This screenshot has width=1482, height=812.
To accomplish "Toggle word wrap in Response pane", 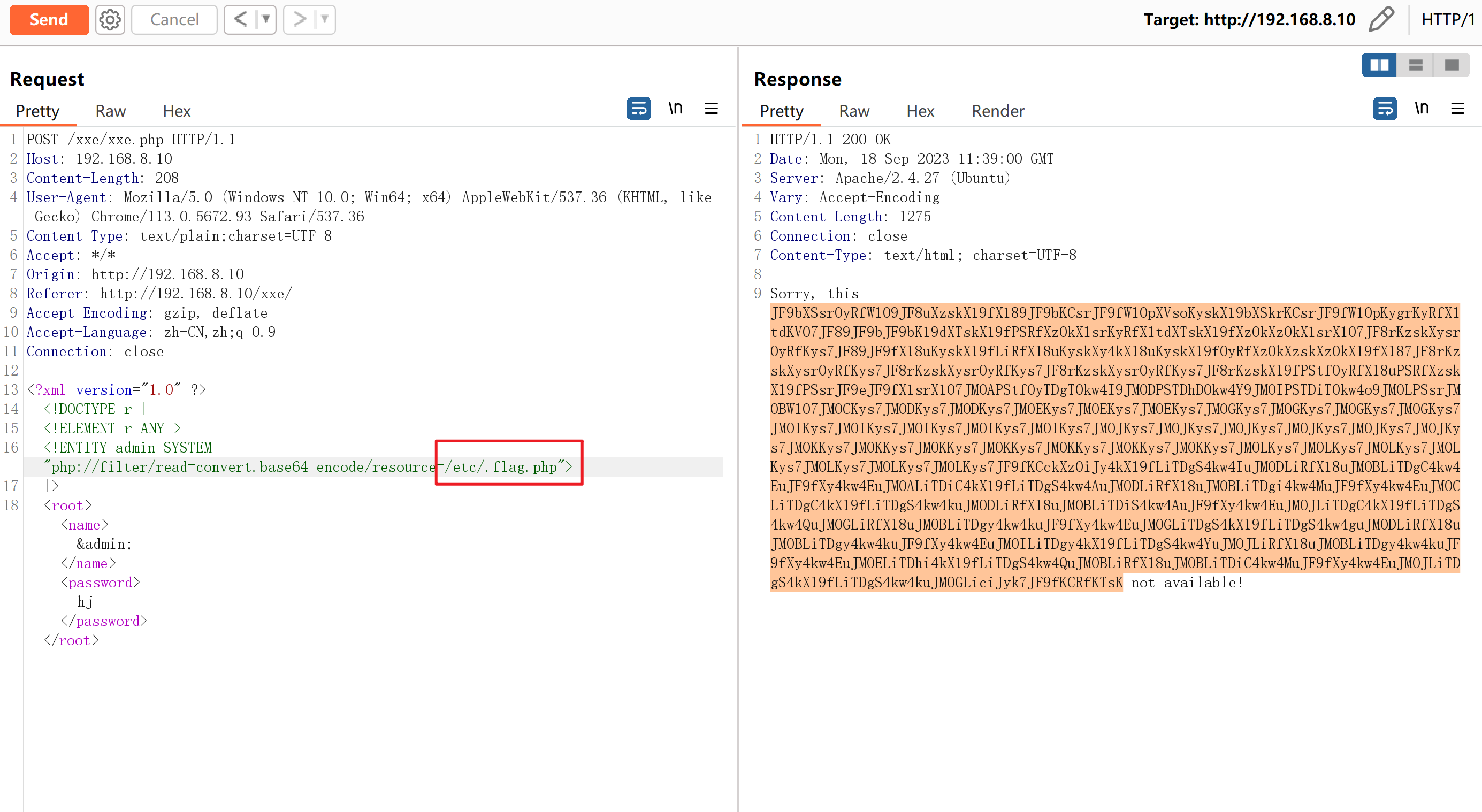I will [1385, 109].
